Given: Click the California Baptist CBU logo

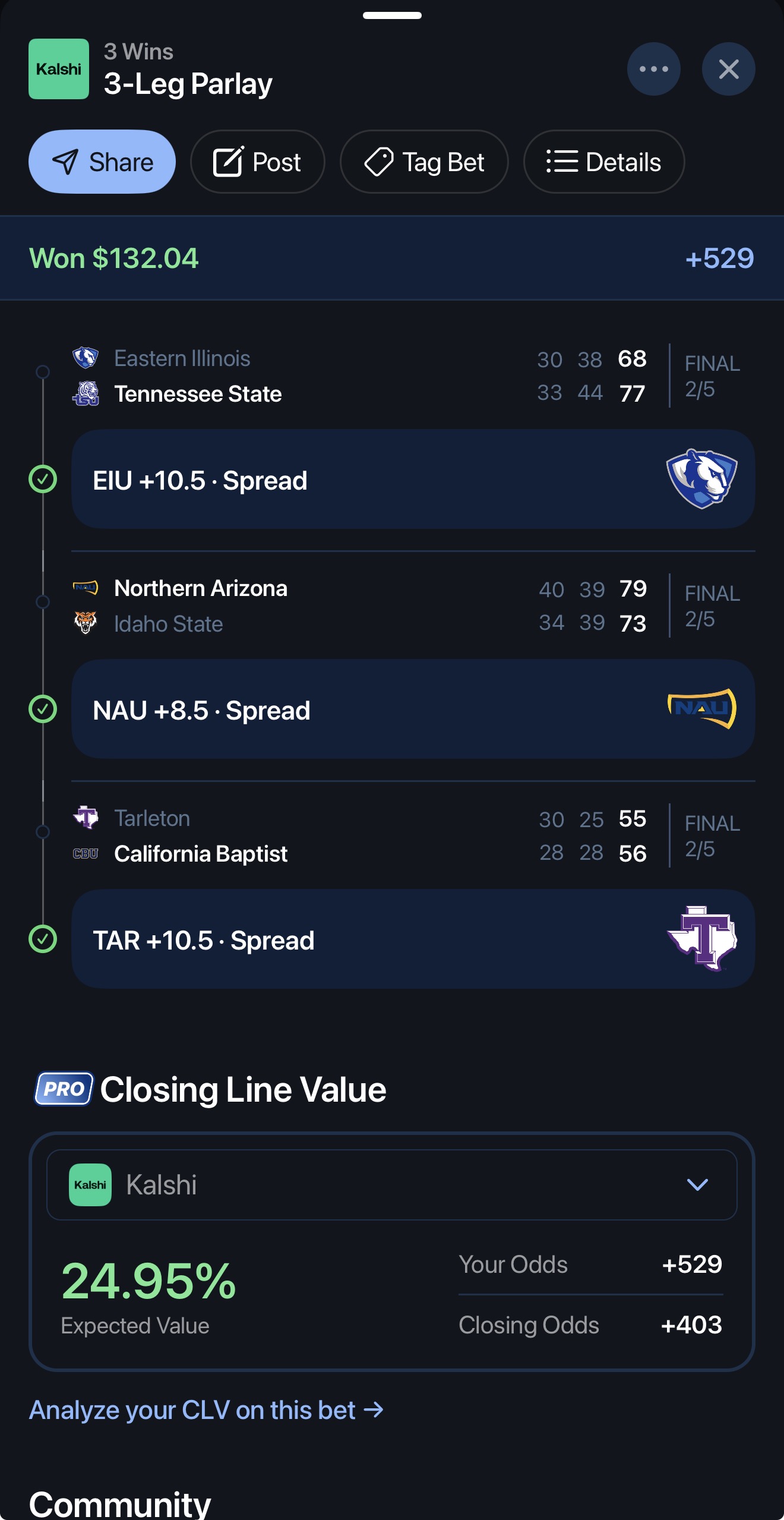Looking at the screenshot, I should pos(87,853).
